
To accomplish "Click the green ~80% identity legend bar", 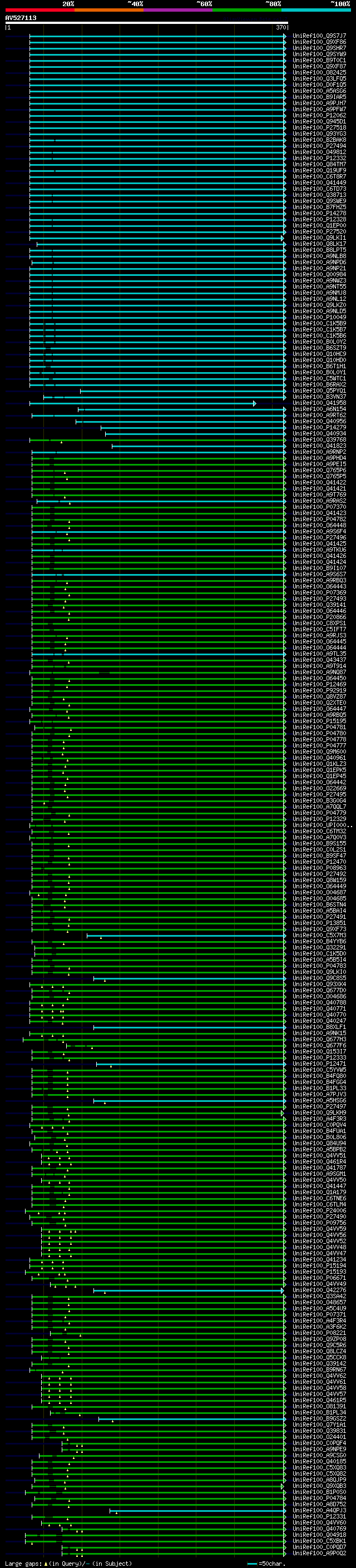I will (247, 10).
